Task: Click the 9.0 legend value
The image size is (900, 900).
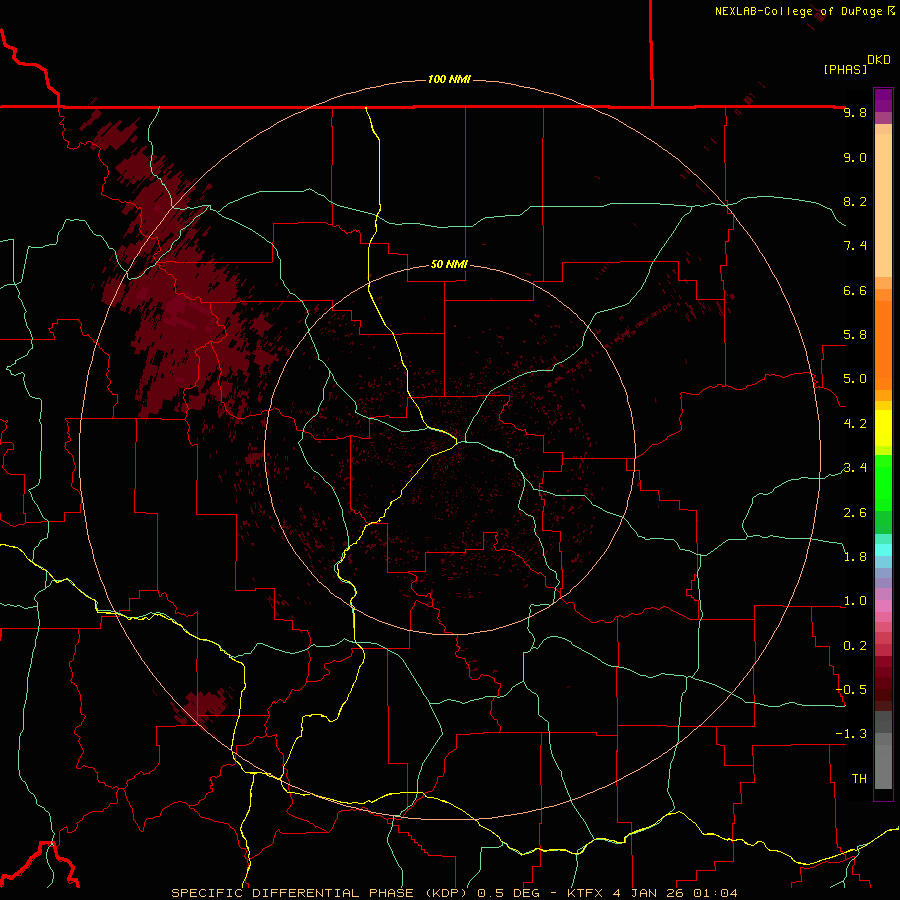Action: (855, 157)
